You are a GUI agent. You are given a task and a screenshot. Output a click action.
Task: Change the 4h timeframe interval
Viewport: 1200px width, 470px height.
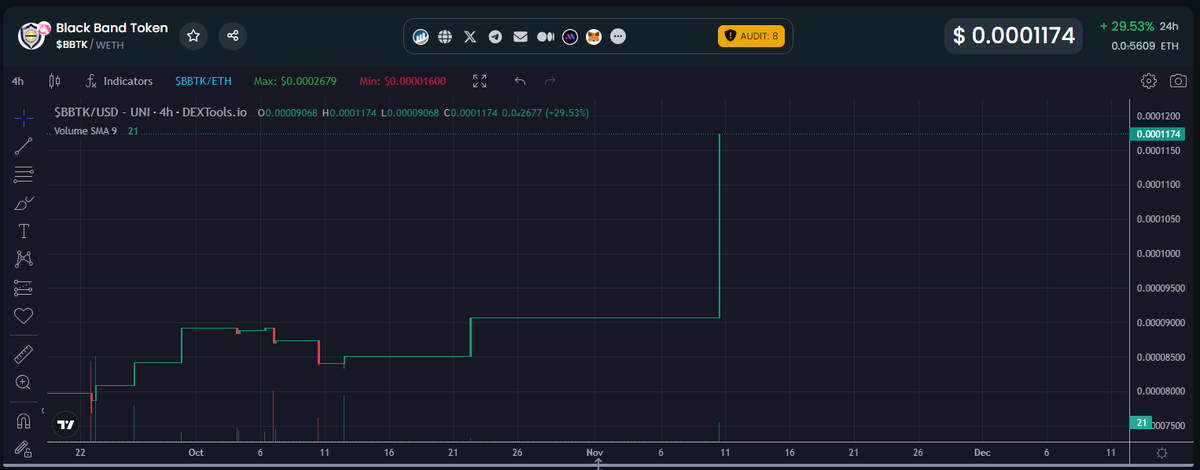pos(18,81)
